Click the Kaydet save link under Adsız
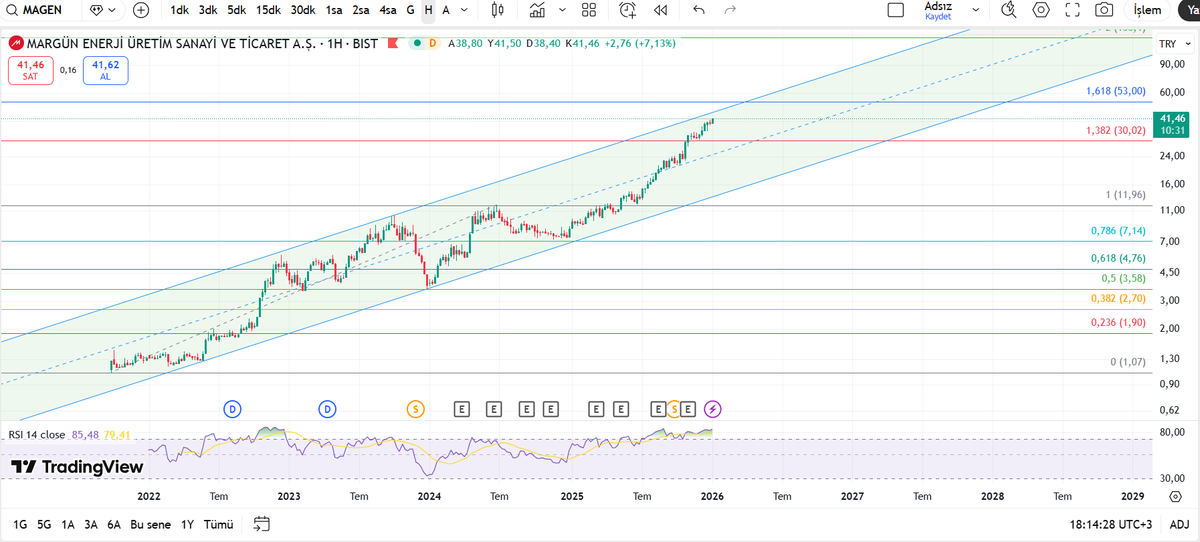The image size is (1200, 542). click(938, 17)
